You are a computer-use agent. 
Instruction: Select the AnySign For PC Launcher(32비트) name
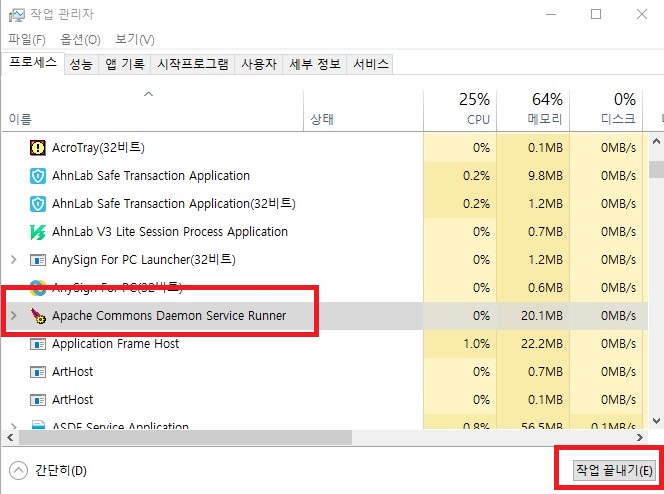click(x=144, y=259)
